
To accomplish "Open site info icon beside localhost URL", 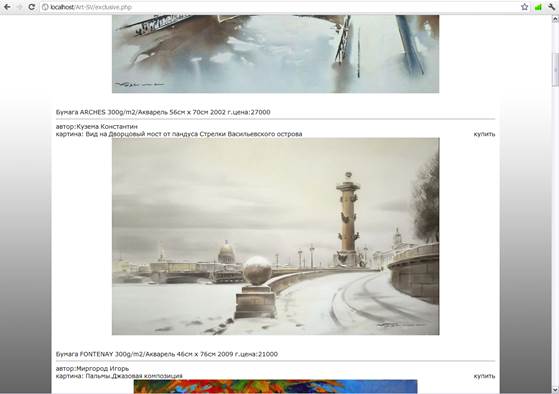I will click(x=45, y=7).
